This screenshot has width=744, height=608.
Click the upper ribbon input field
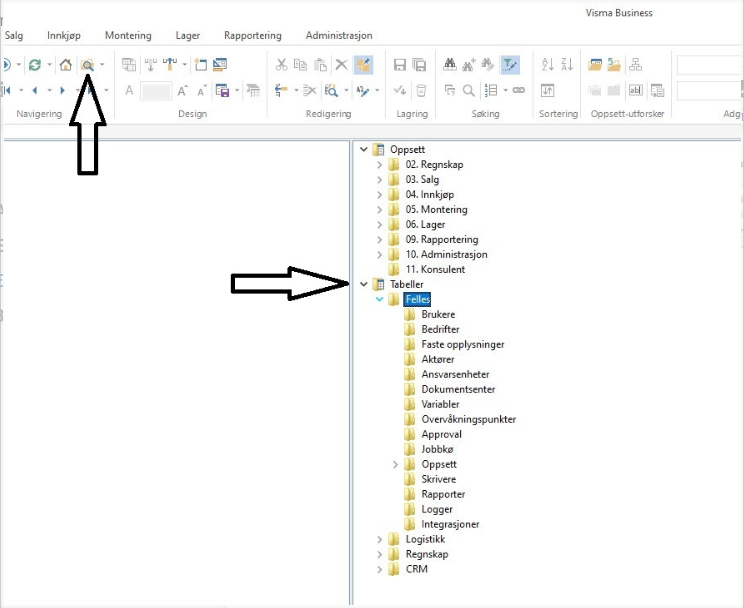coord(710,65)
